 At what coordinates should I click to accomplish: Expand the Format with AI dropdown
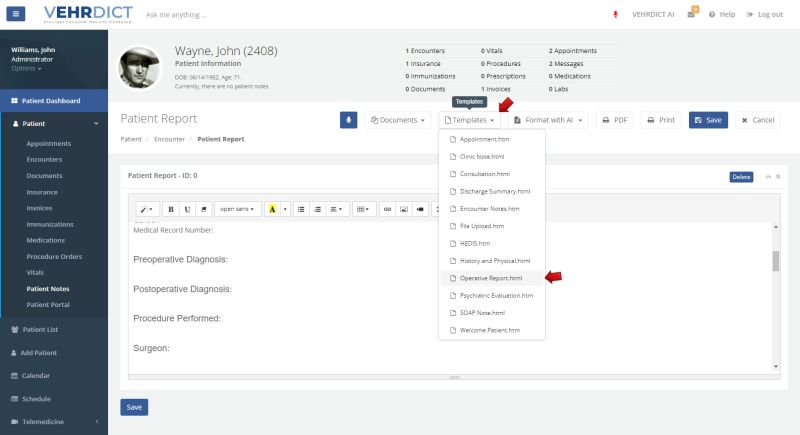coord(549,120)
